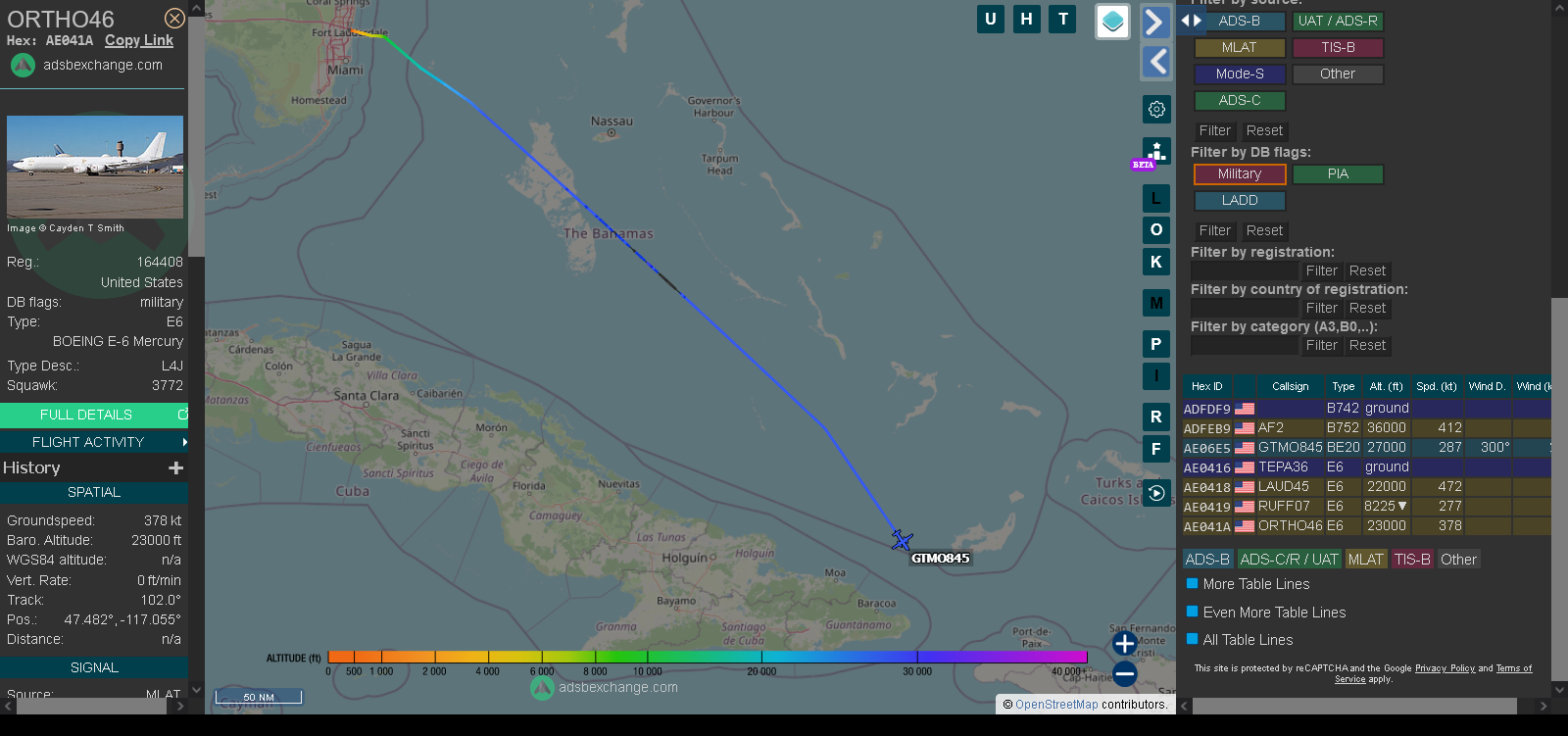Enable All Table Lines checkbox
The image size is (1568, 736).
(1193, 639)
